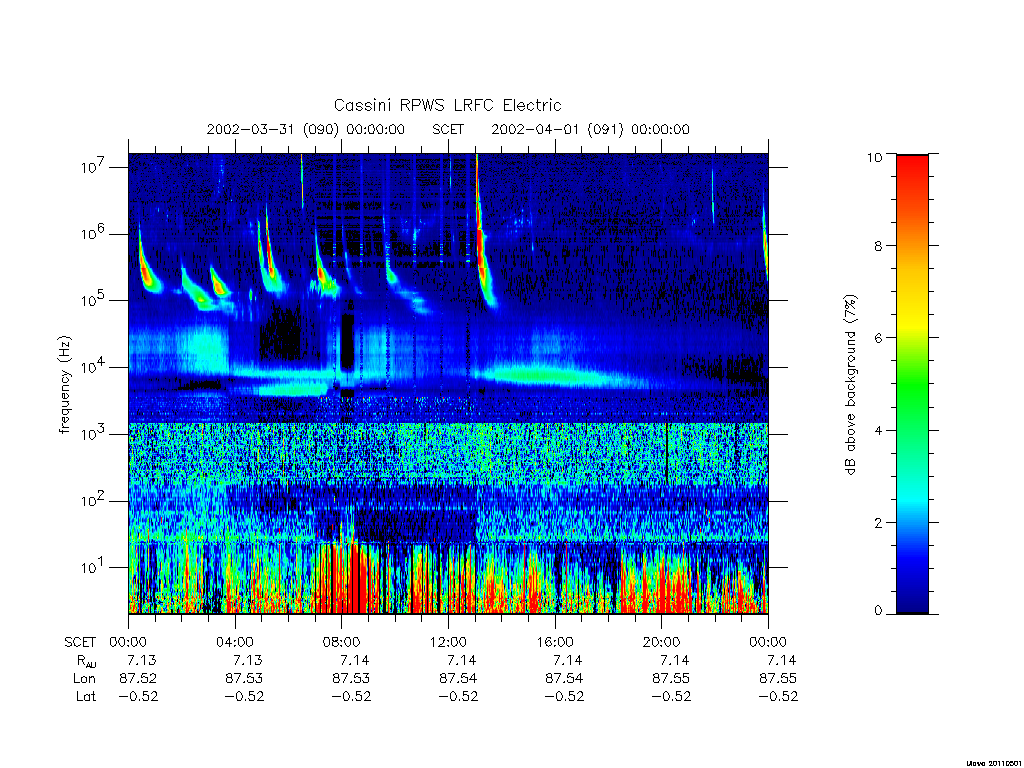Click the SCET row label beside the time axis
Screen dimensions: 1024x768
click(x=80, y=643)
